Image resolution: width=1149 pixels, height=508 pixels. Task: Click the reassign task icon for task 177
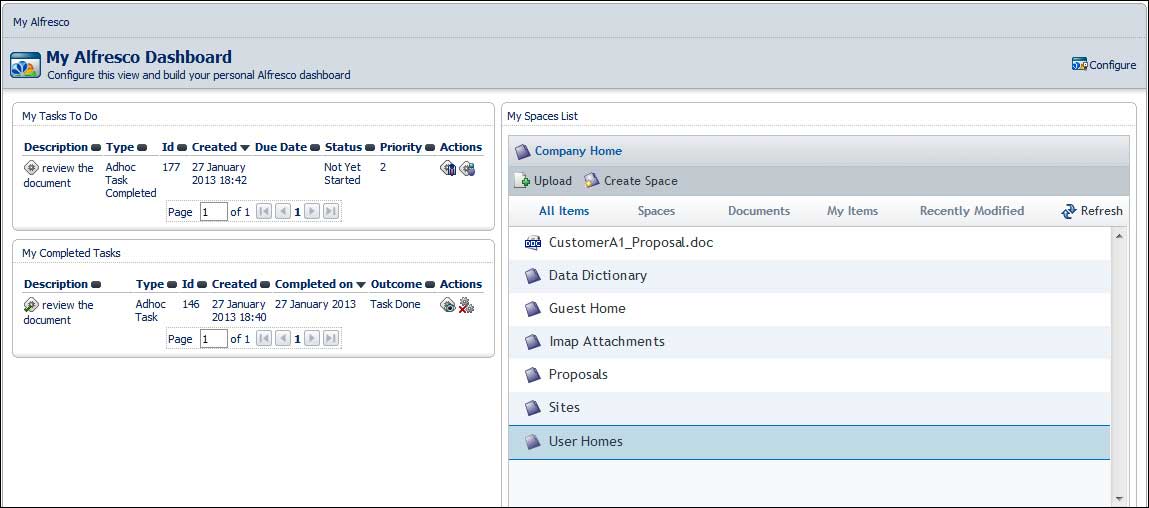[467, 168]
